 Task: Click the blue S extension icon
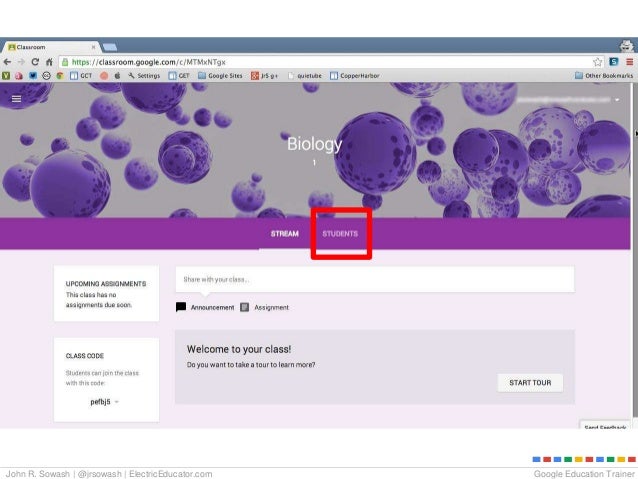614,62
